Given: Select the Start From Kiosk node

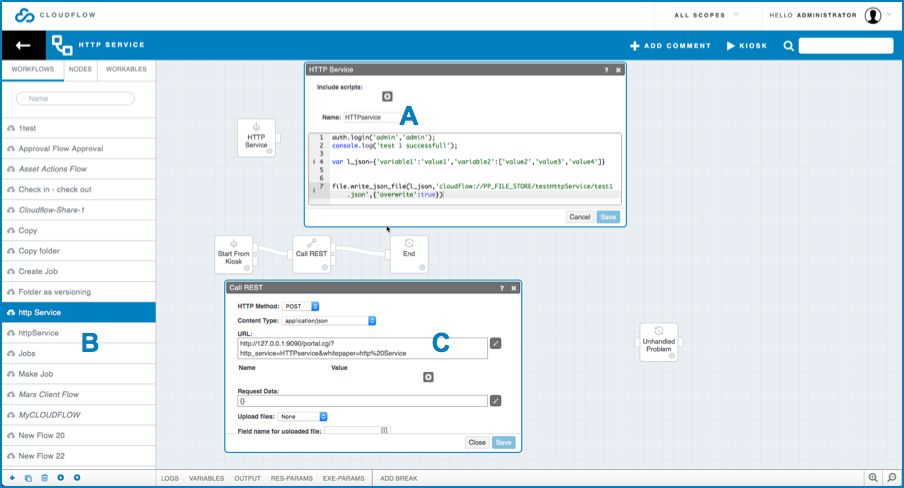Looking at the screenshot, I should 233,254.
